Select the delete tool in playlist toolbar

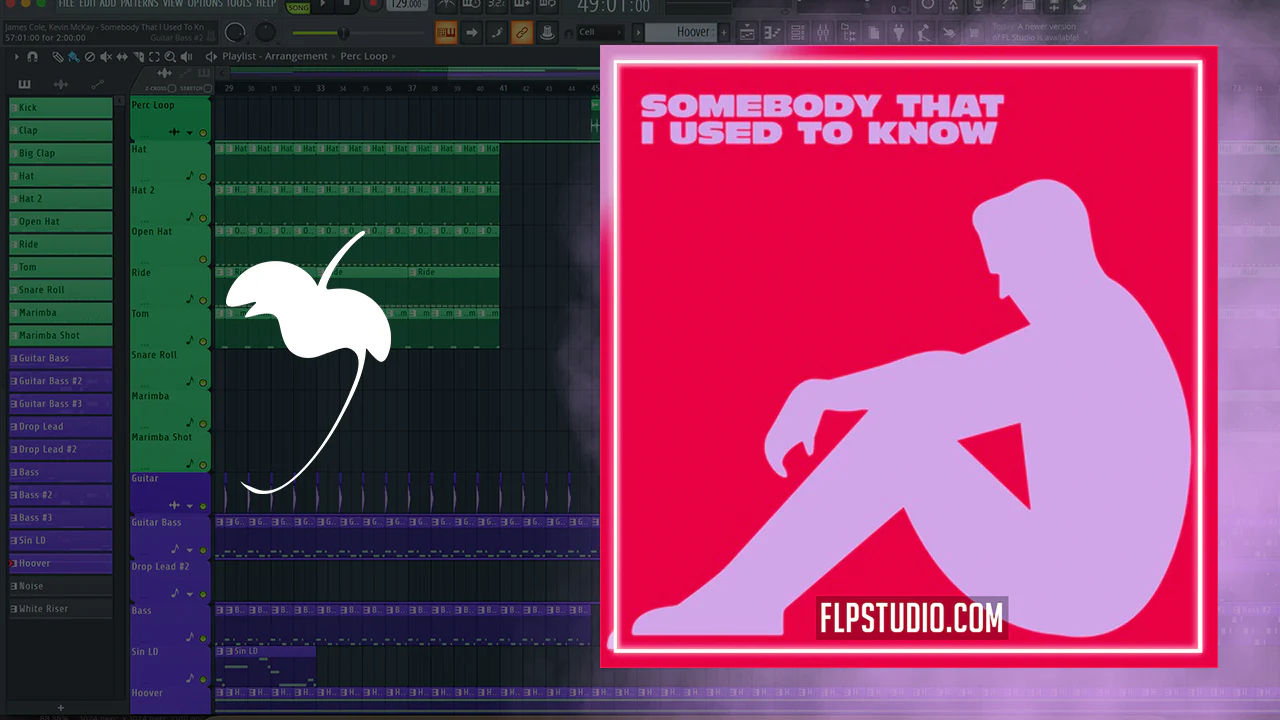[x=90, y=57]
